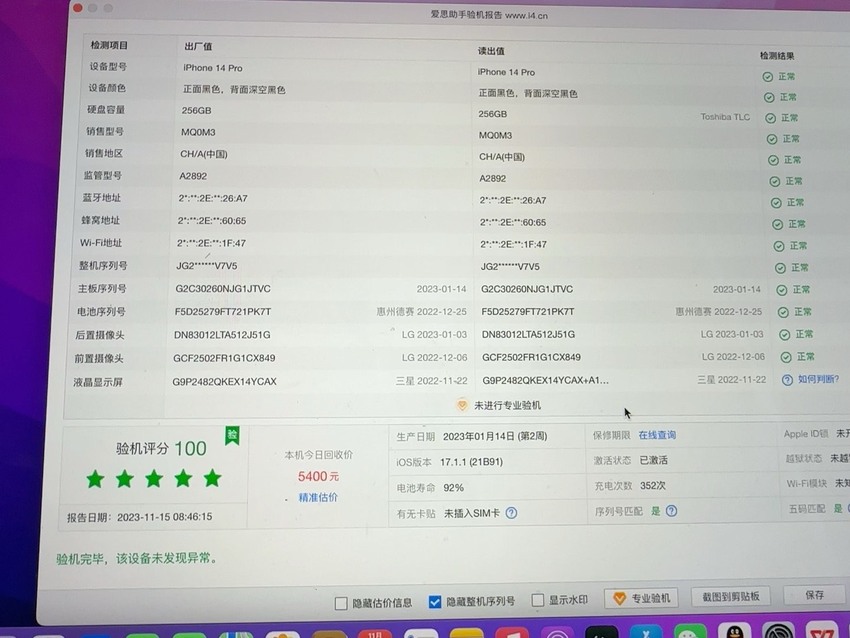Click iPhone 14 Pro in the 出厂值 column

point(212,68)
